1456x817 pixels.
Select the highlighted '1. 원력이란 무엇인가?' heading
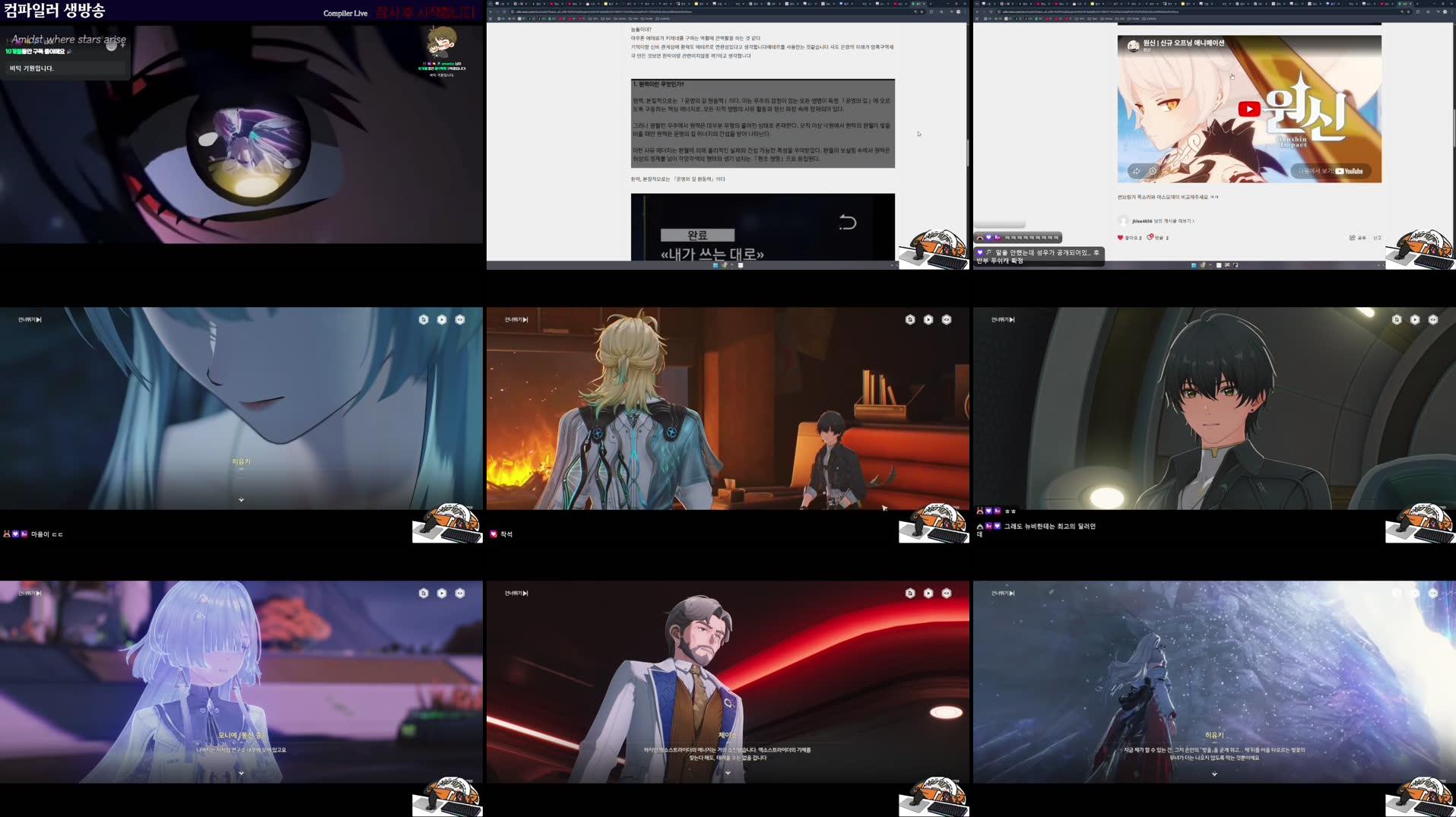658,84
